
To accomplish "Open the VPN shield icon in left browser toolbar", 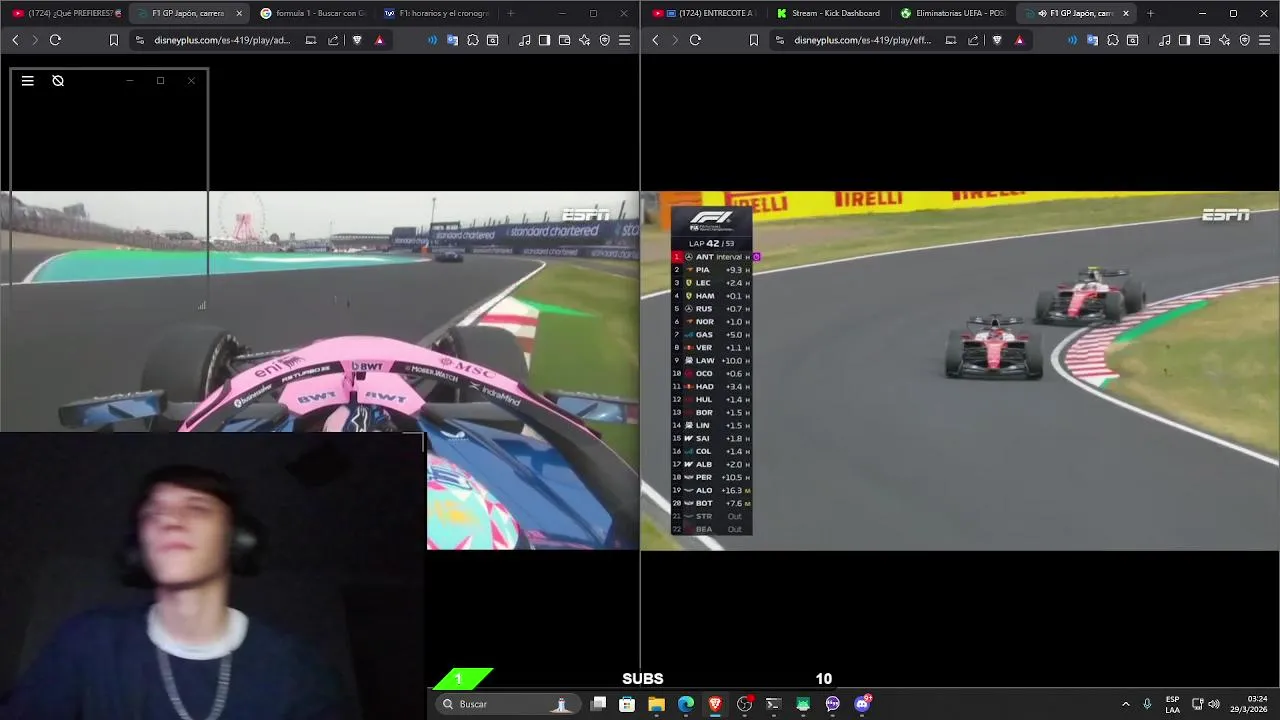I will click(604, 40).
